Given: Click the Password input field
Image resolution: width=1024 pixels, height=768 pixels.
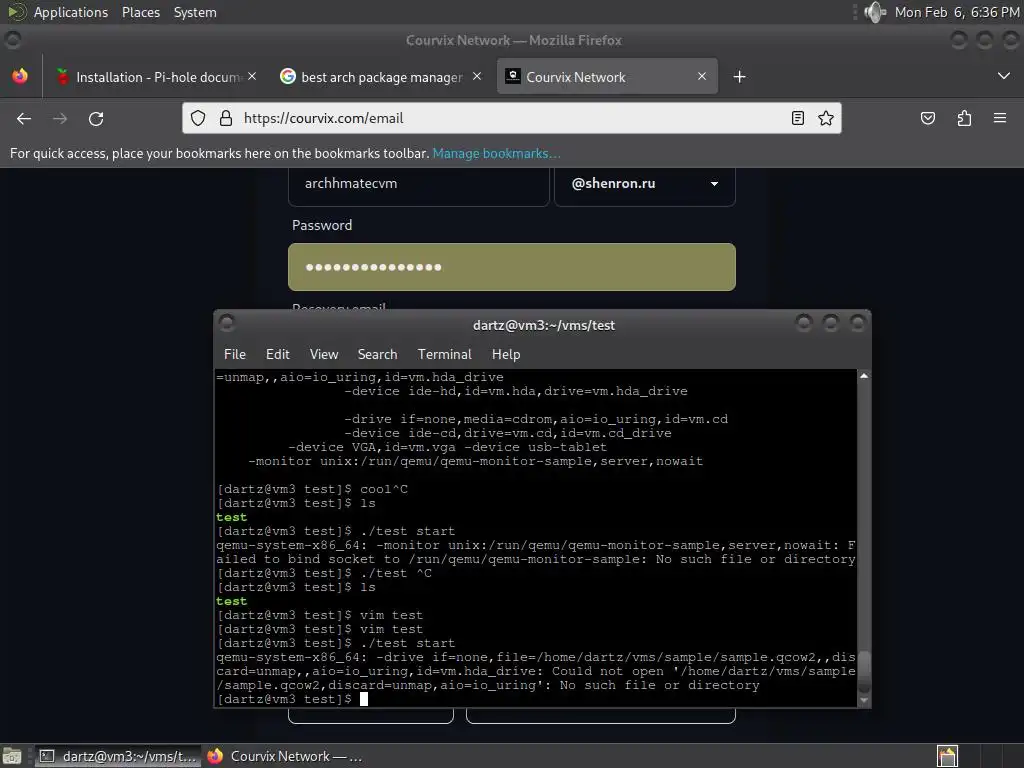Looking at the screenshot, I should pos(512,267).
